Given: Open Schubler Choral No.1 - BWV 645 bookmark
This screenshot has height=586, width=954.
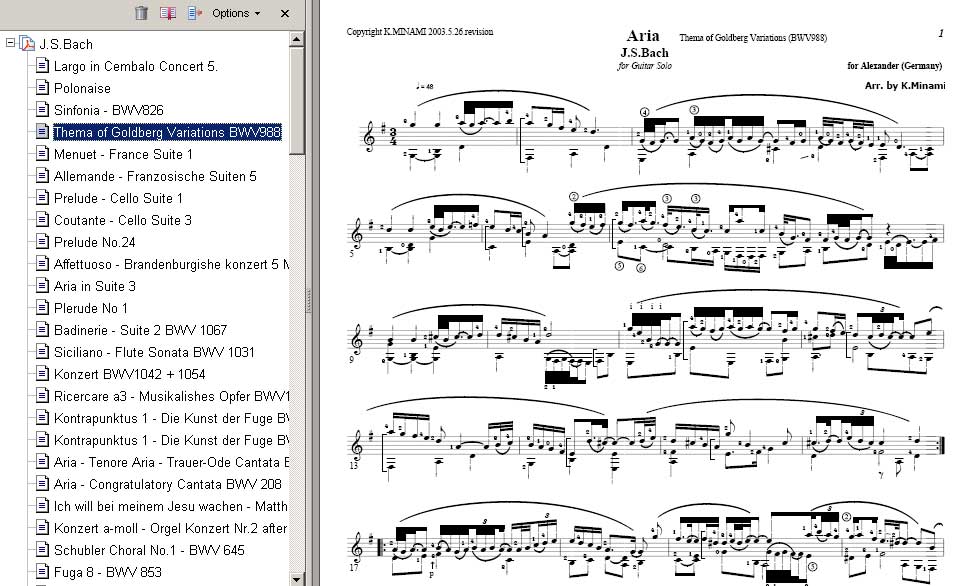Looking at the screenshot, I should [149, 550].
